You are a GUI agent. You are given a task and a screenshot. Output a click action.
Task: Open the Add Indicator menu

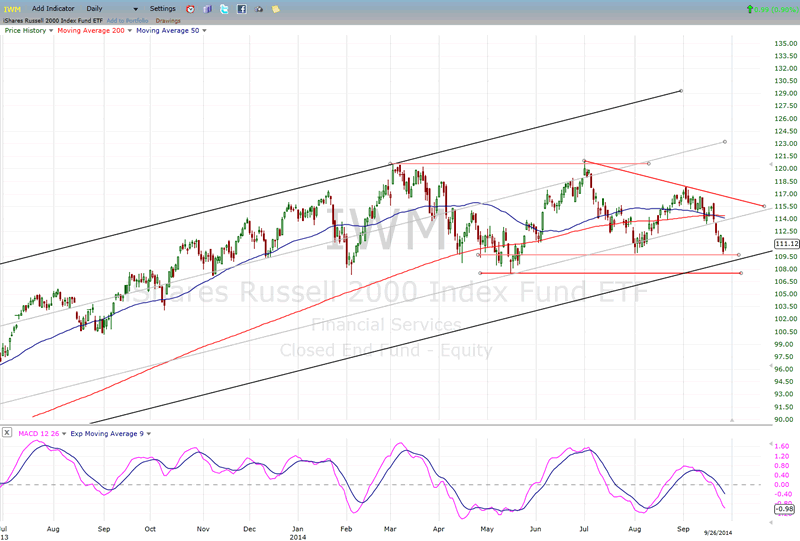[53, 9]
